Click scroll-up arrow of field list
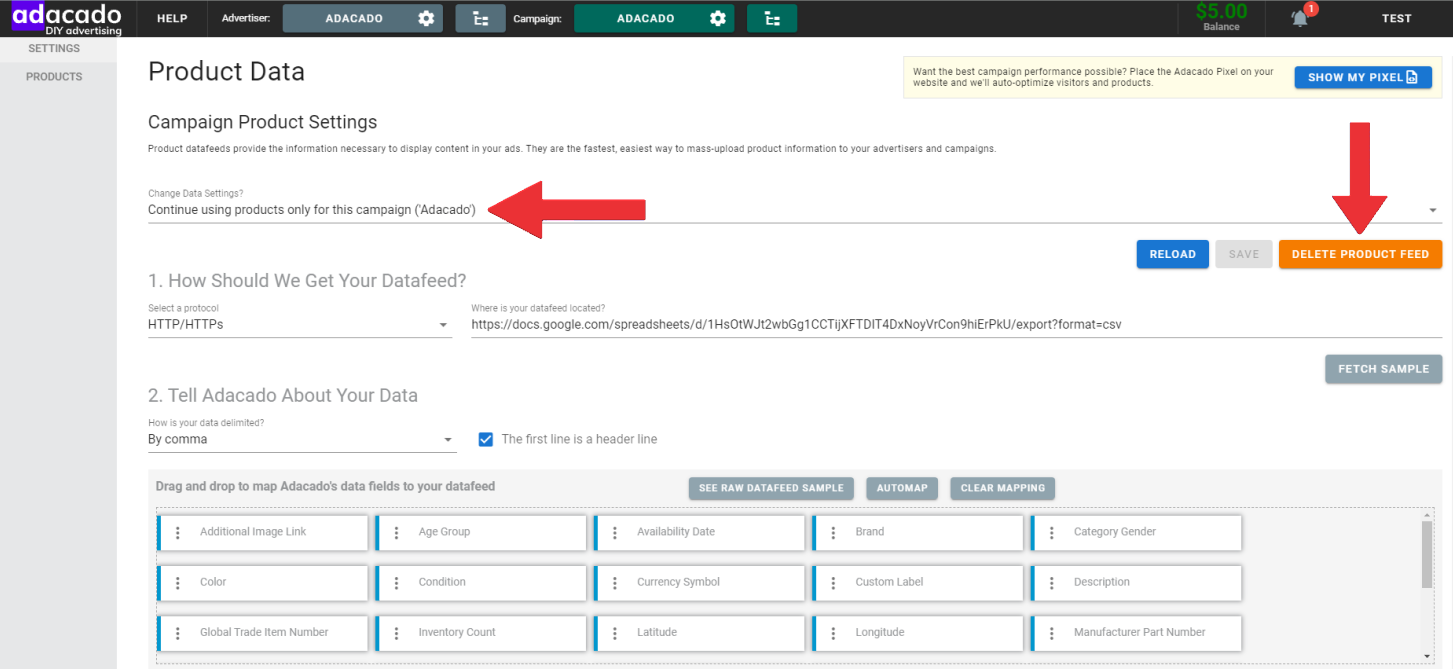 pos(1427,514)
